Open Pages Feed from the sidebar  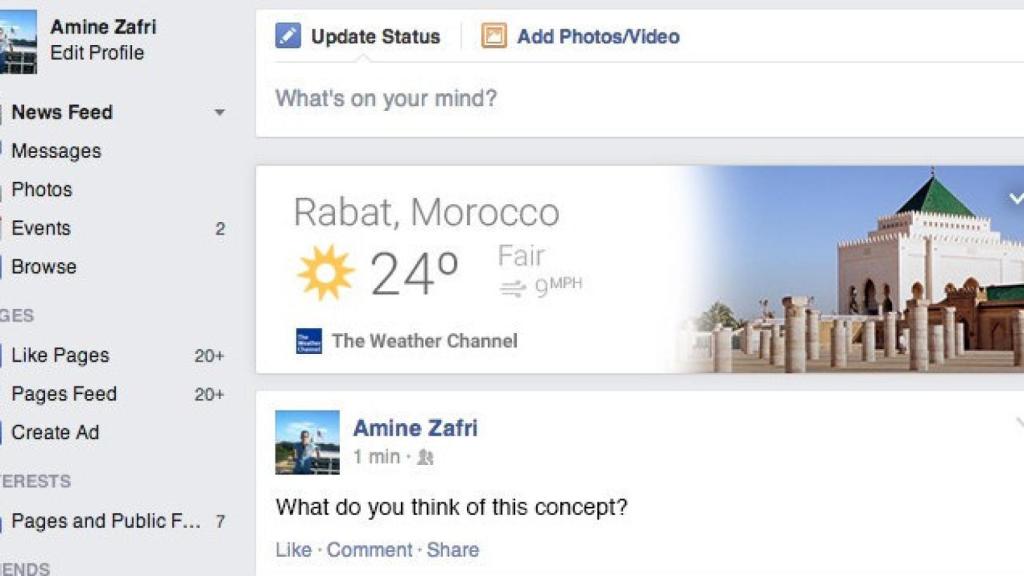pos(62,394)
